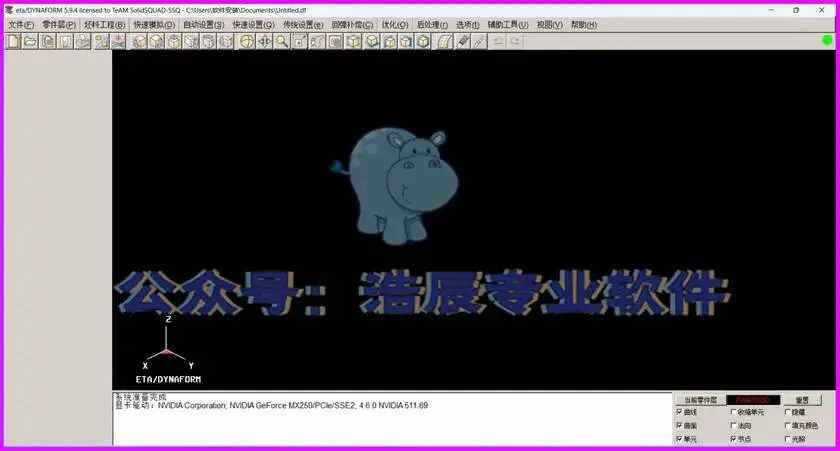Minimize the DYNAFORM window
Screen dimensions: 840x451
coord(771,10)
